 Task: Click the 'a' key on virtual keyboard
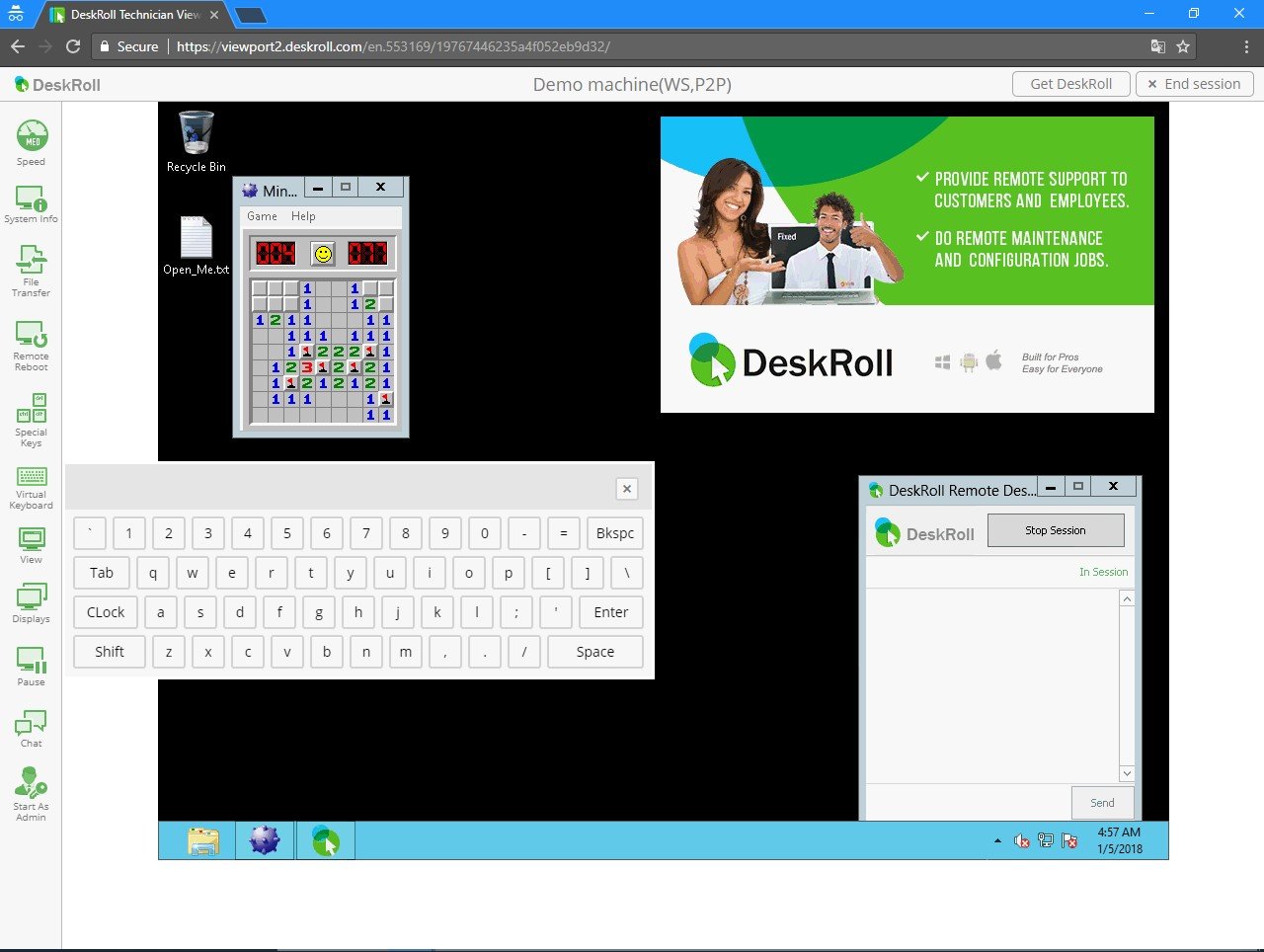[161, 612]
